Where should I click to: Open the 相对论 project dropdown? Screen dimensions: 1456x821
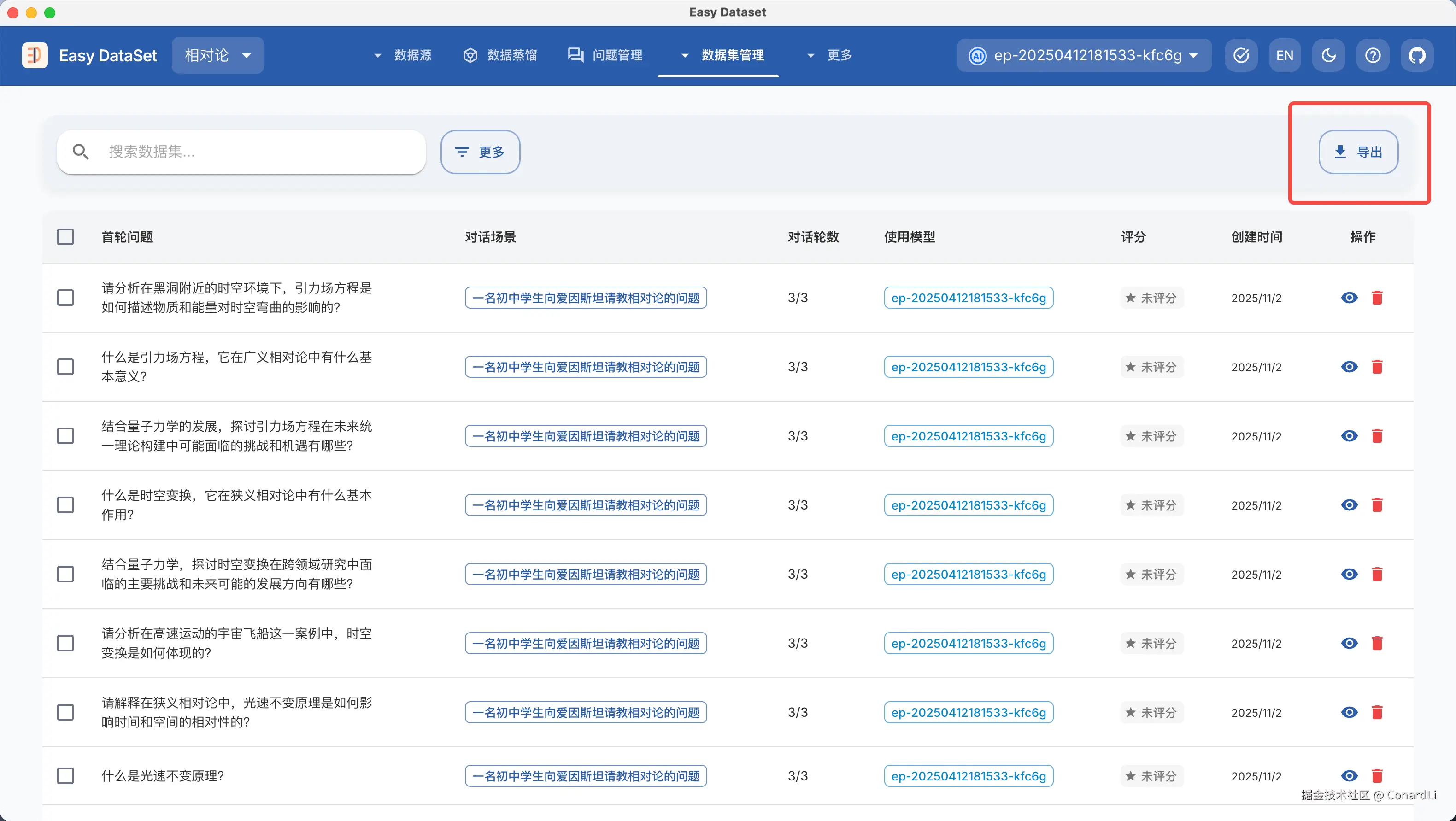(217, 55)
